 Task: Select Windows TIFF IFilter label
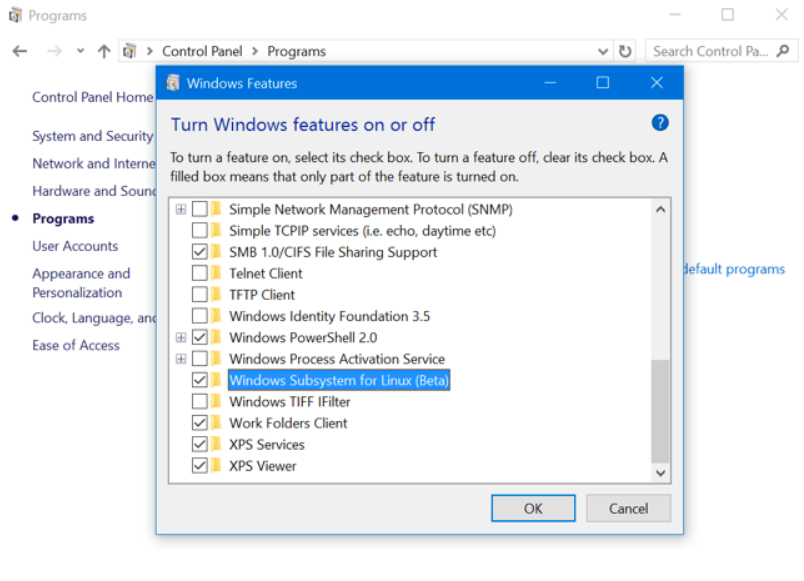click(x=290, y=402)
